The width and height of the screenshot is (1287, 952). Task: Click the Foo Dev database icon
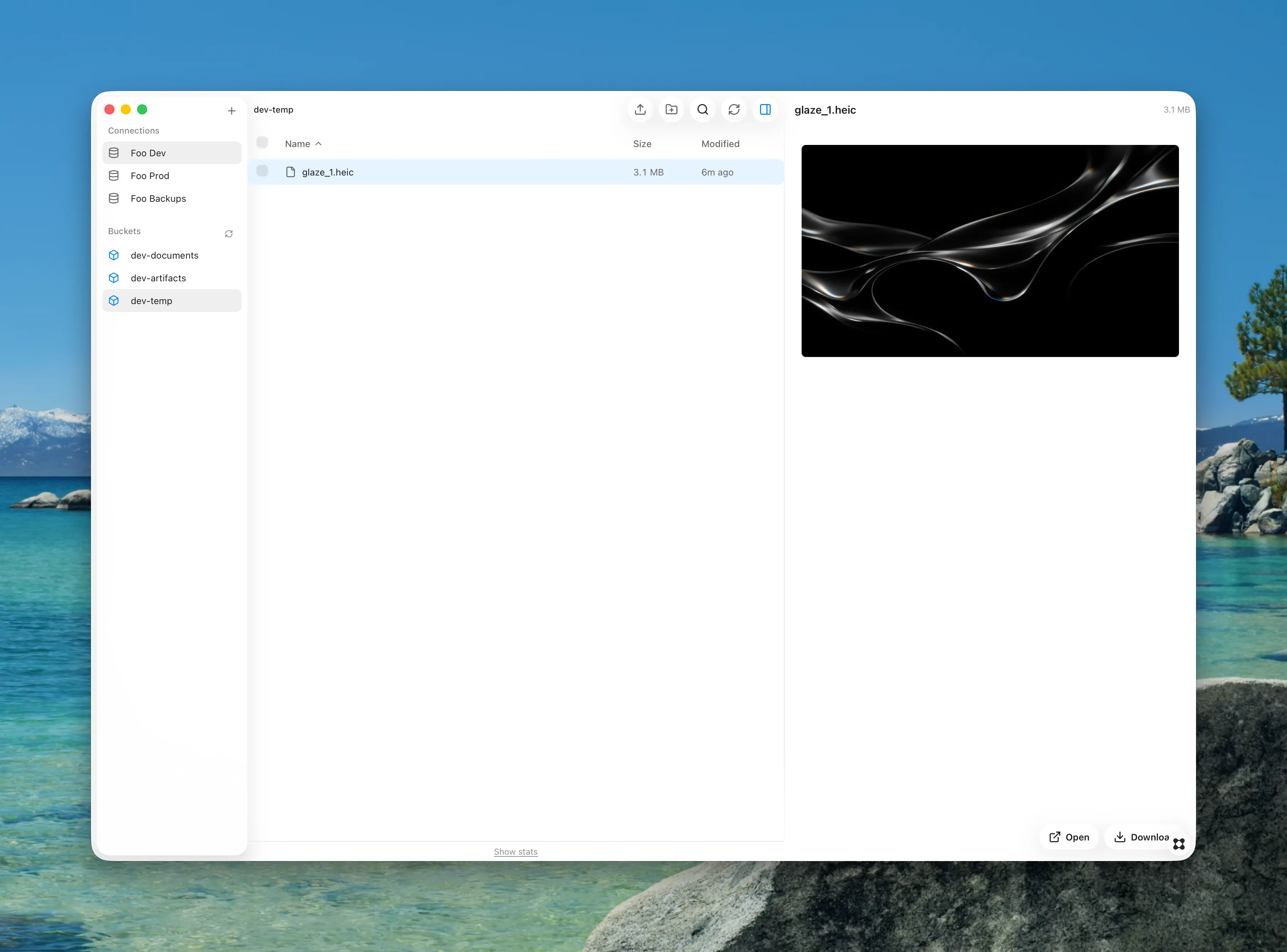point(114,153)
